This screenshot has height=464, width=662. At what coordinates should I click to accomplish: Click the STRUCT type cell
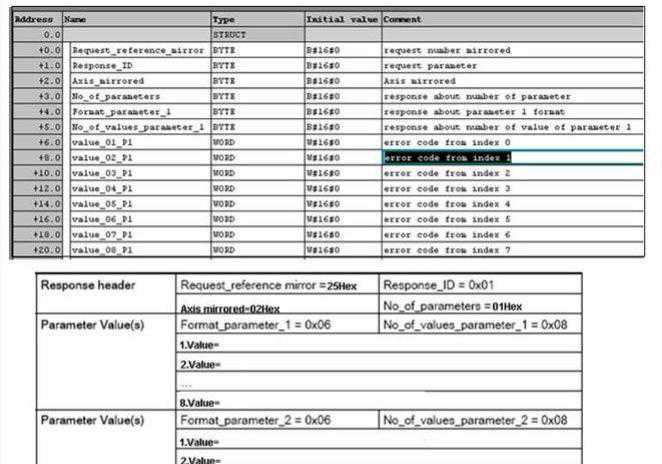(257, 34)
